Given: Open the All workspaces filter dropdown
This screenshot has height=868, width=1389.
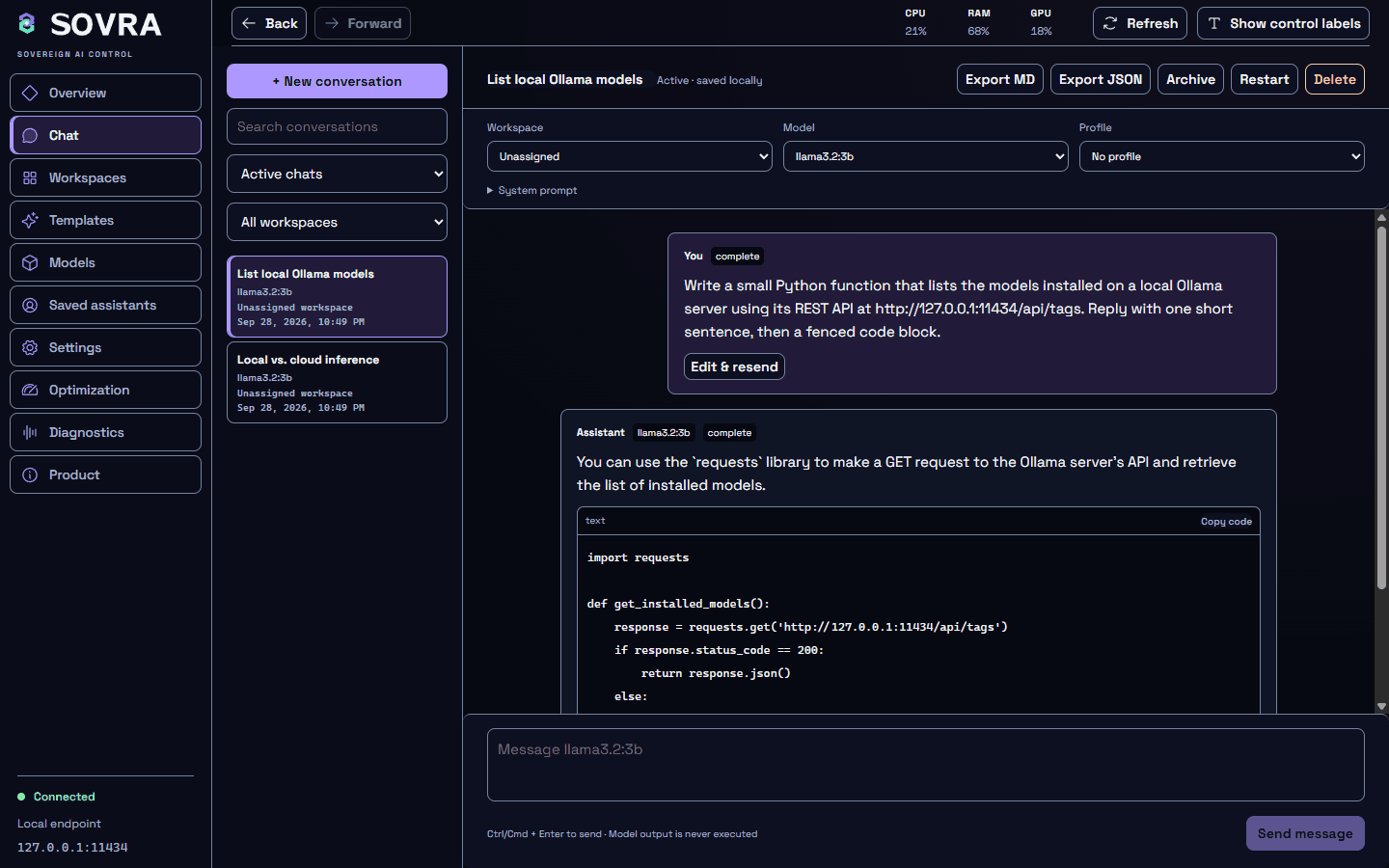Looking at the screenshot, I should tap(337, 222).
